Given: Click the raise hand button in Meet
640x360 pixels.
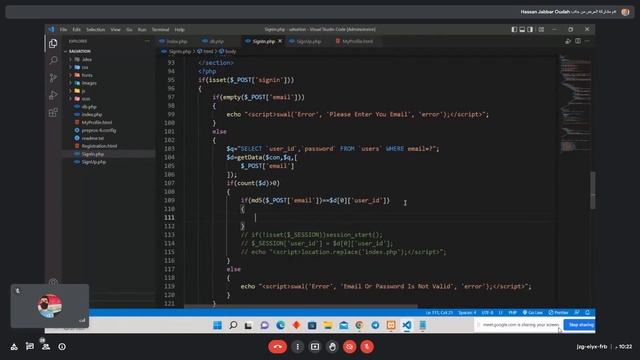Looking at the screenshot, I should coord(332,347).
